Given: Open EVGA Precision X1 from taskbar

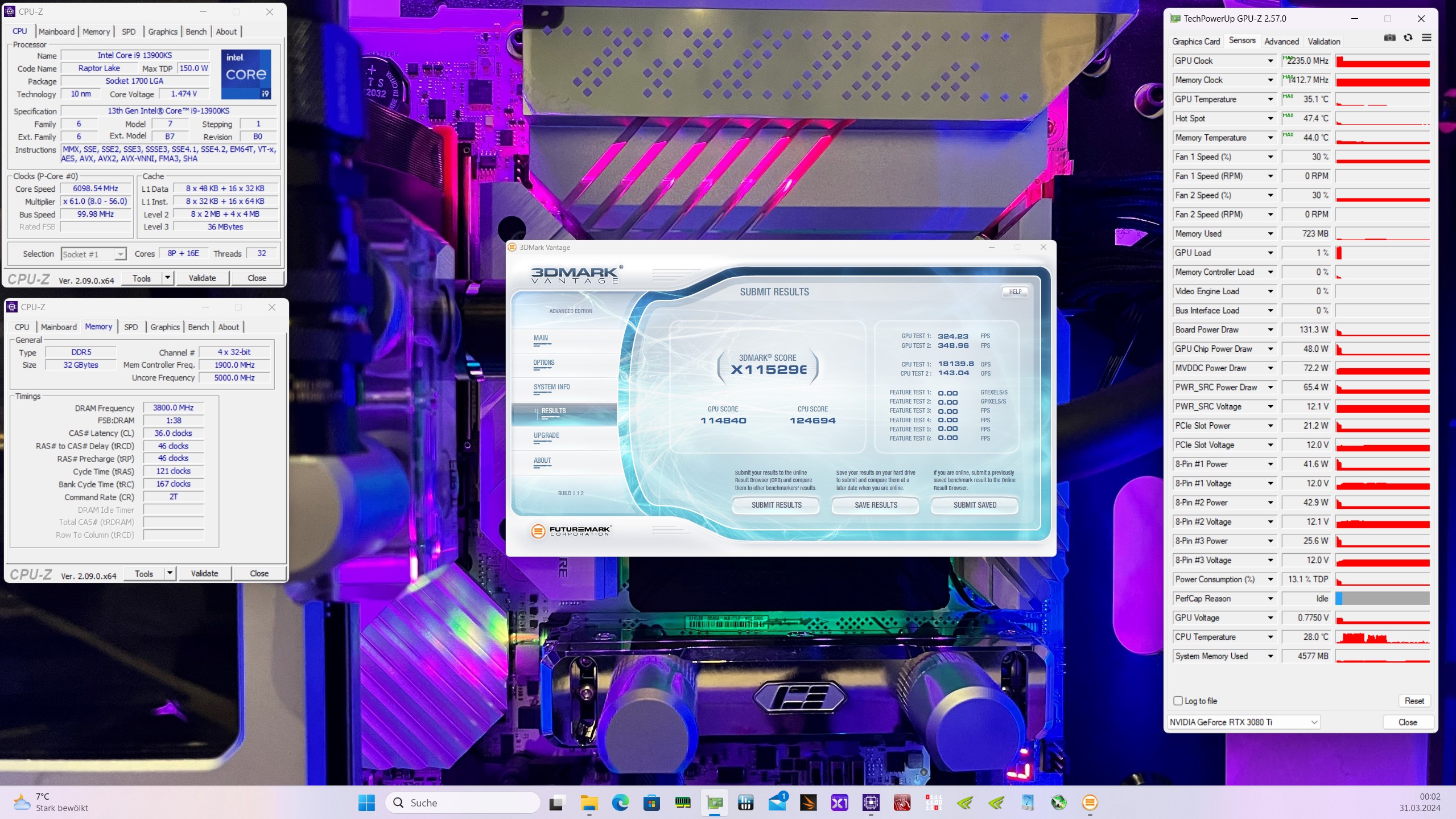Looking at the screenshot, I should (840, 802).
